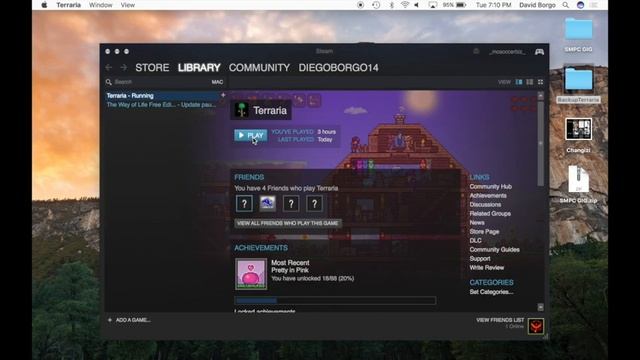Open VIEW FRIENDS LIST
Image resolution: width=640 pixels, height=360 pixels.
500,320
